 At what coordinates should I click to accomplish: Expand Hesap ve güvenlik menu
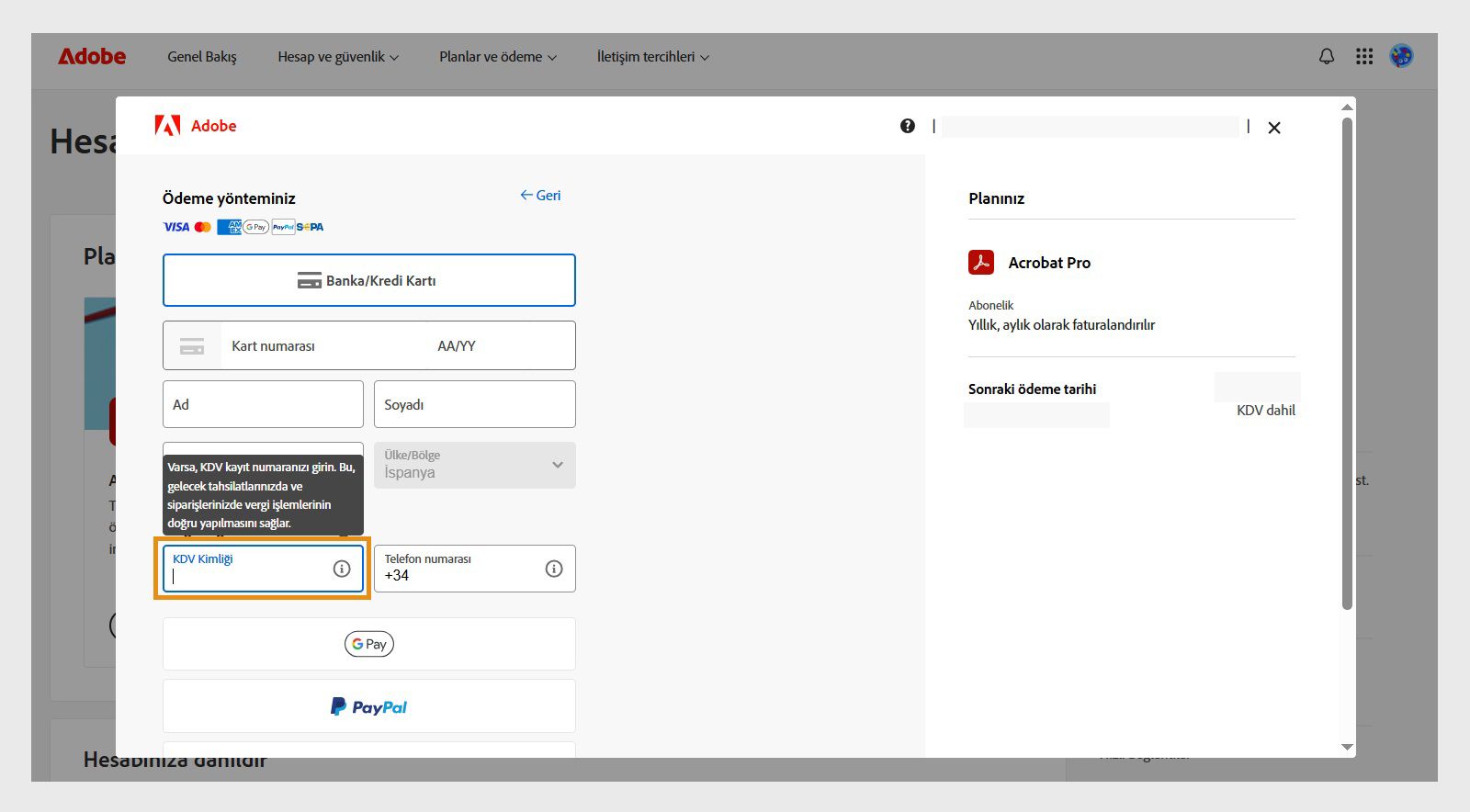pos(338,57)
